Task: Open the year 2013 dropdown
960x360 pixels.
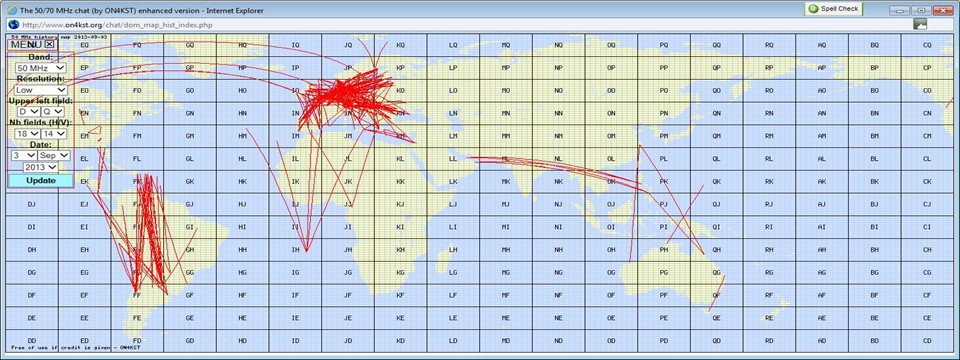Action: coord(41,167)
